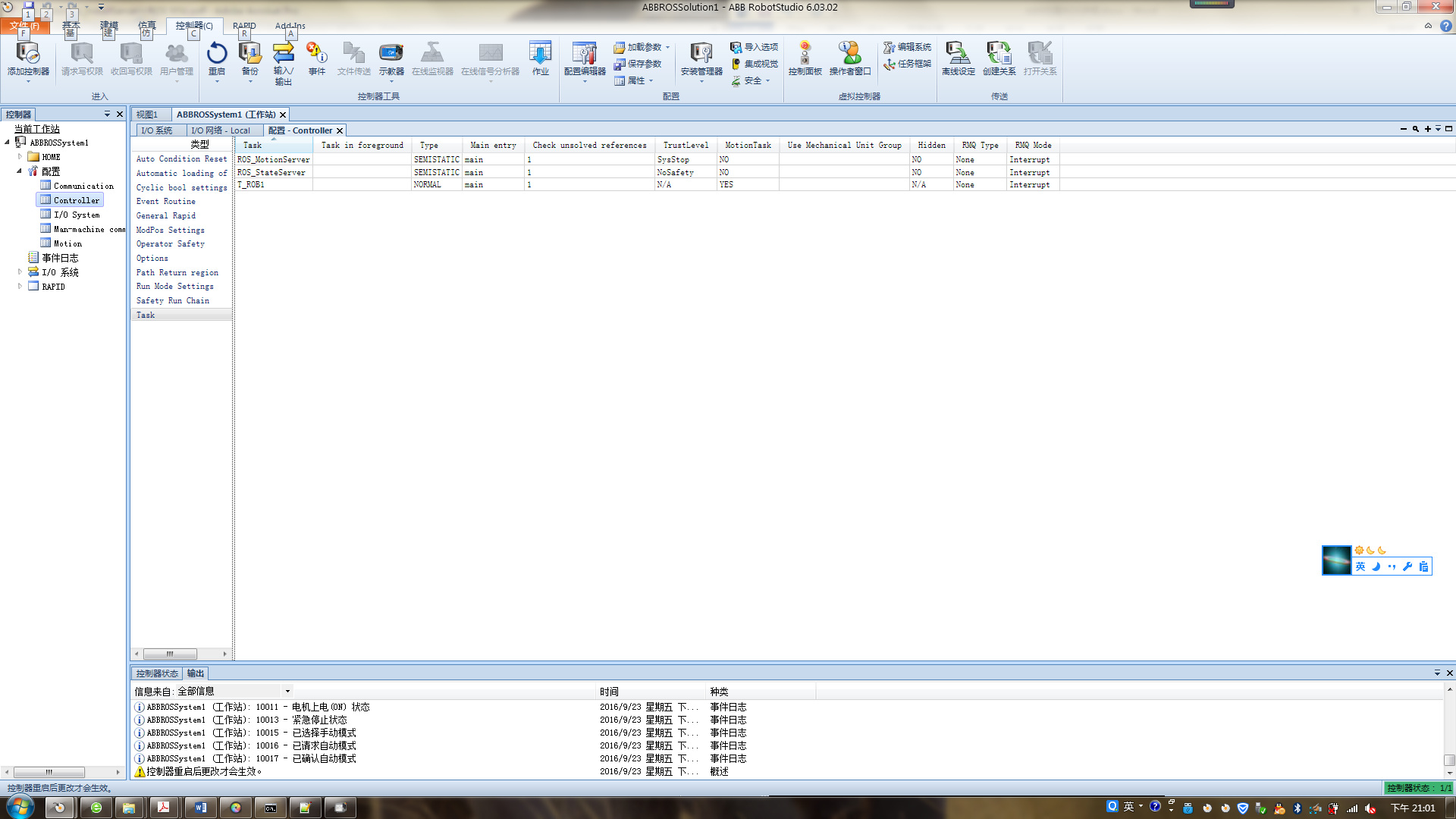Image resolution: width=1456 pixels, height=819 pixels.
Task: Expand the RAPID tree node
Action: coord(20,287)
